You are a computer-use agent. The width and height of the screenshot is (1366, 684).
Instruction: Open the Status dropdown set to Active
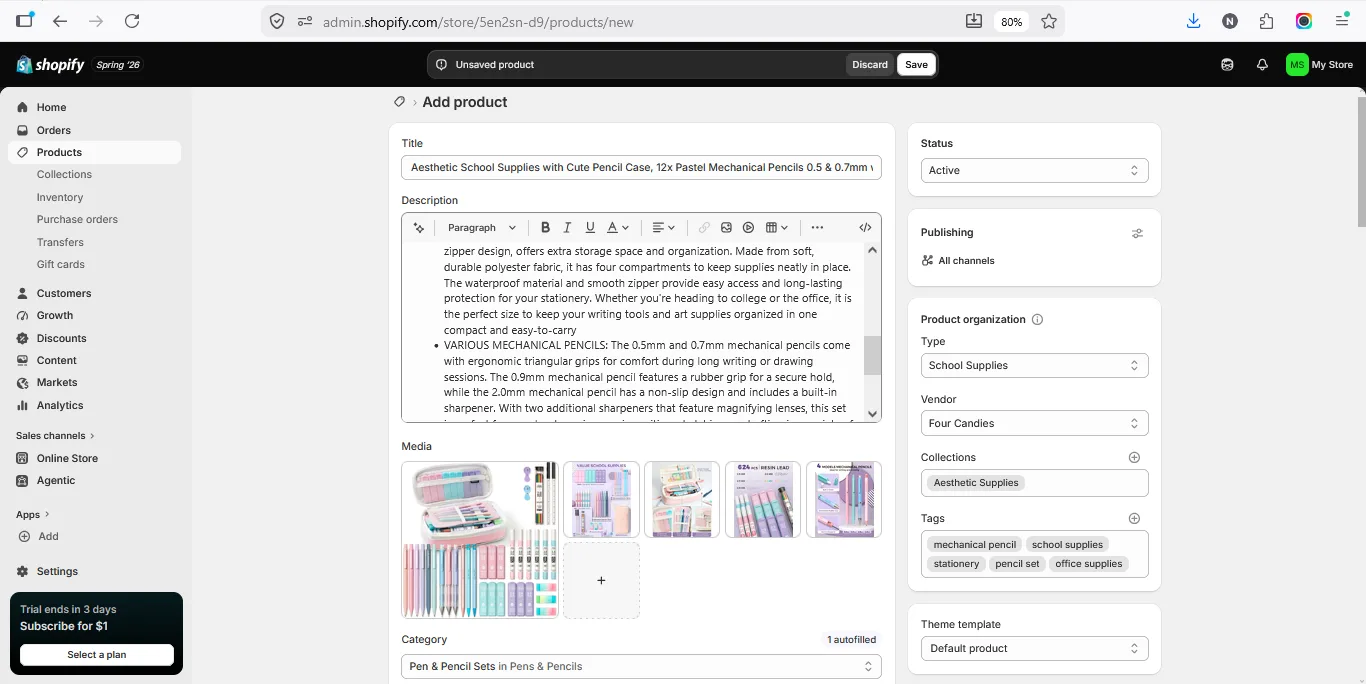pos(1034,171)
